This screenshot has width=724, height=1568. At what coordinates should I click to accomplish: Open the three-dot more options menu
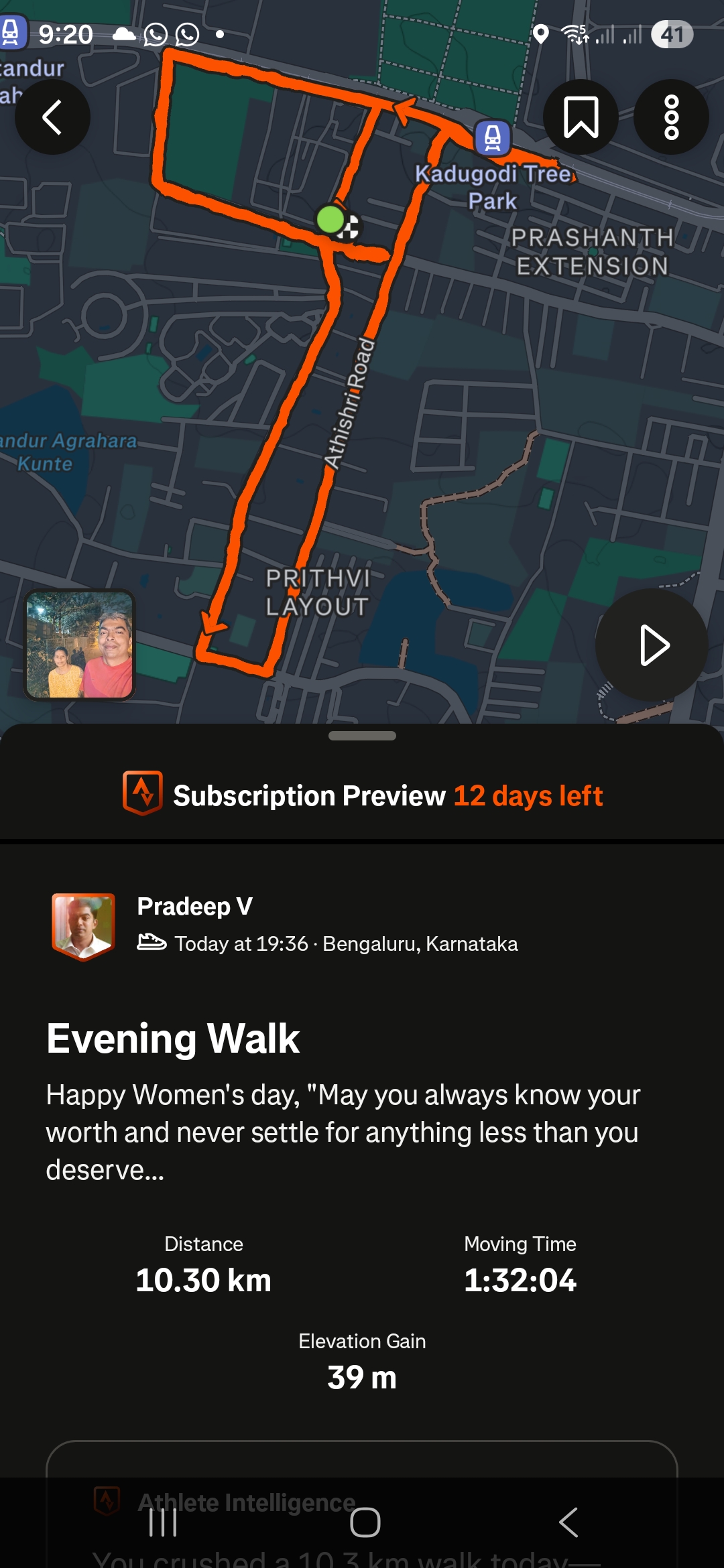pos(671,117)
